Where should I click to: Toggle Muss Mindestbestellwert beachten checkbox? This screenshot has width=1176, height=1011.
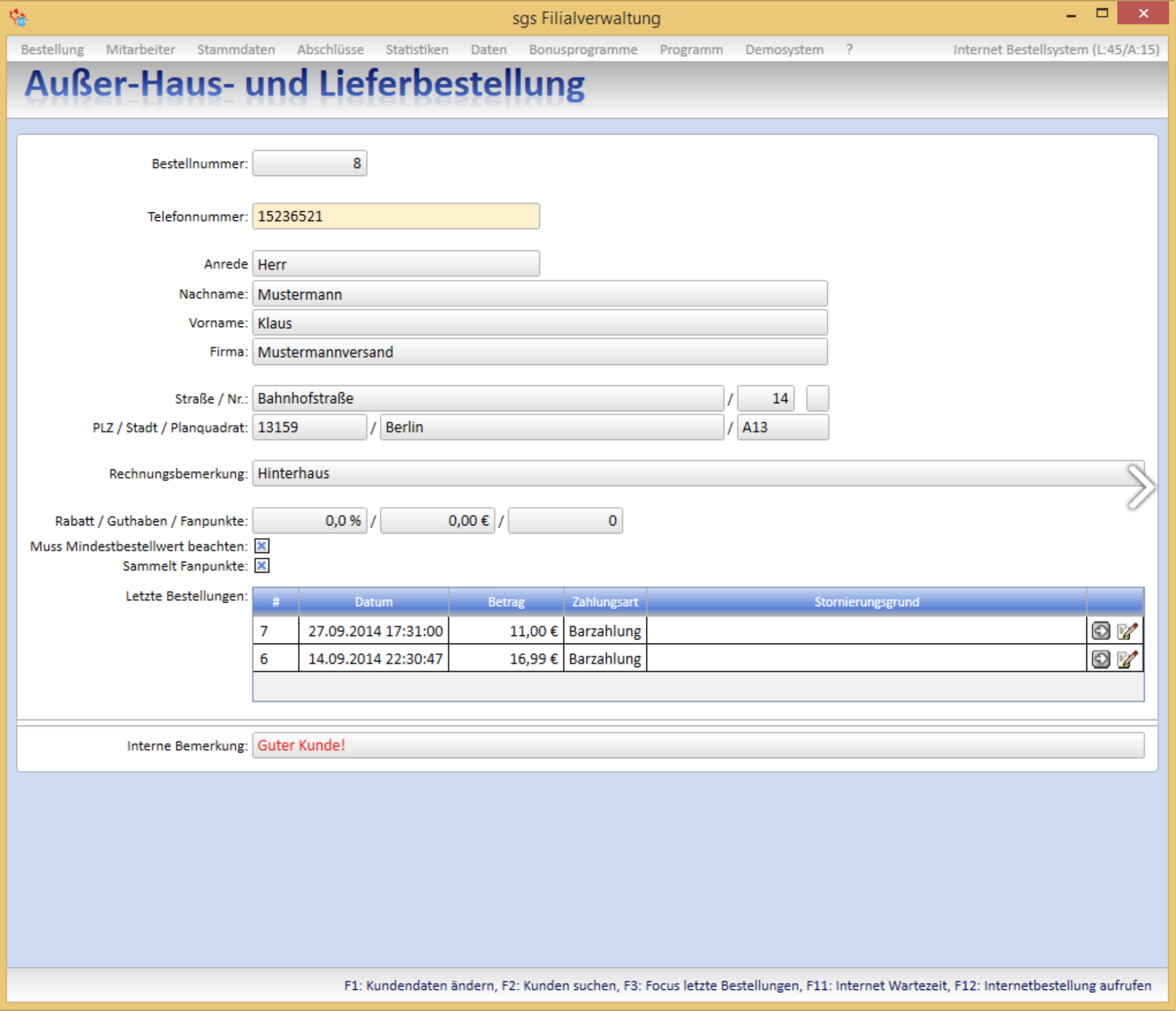pyautogui.click(x=262, y=546)
